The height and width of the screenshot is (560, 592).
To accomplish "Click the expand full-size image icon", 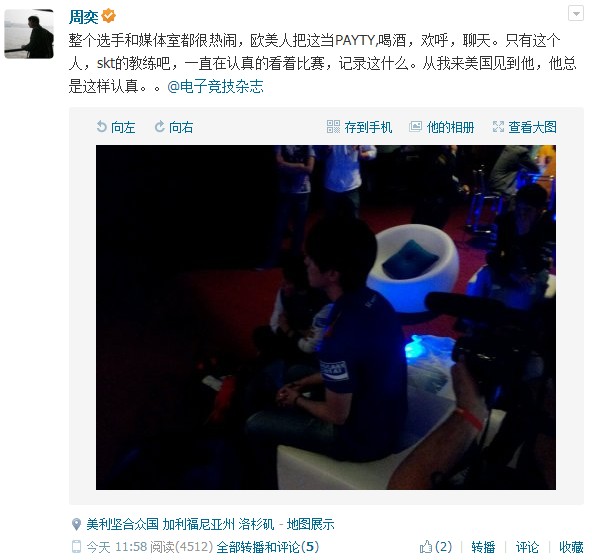I will (x=498, y=127).
